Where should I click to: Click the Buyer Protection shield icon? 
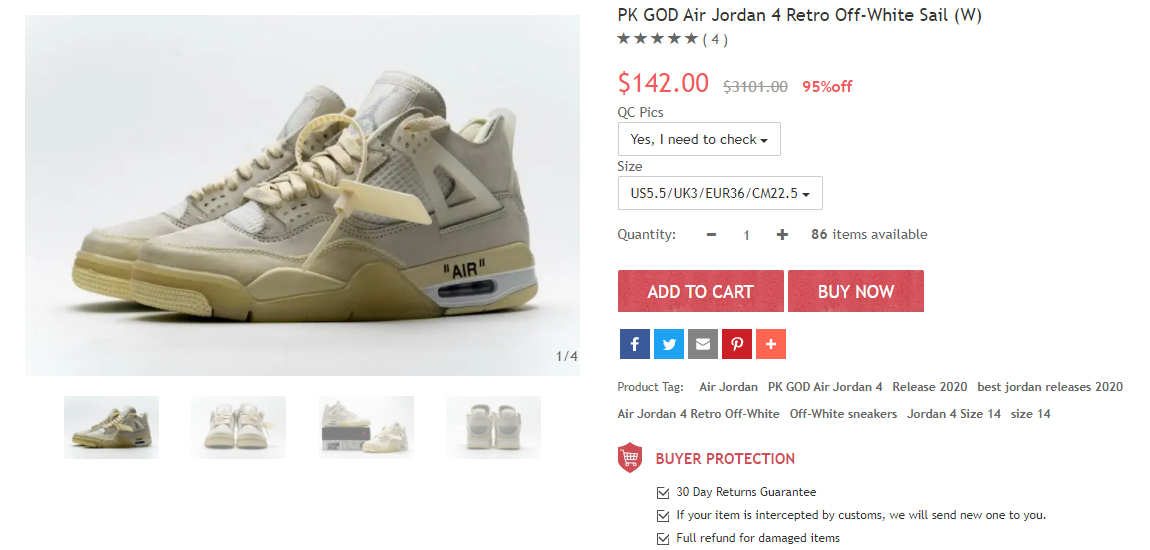[x=630, y=458]
